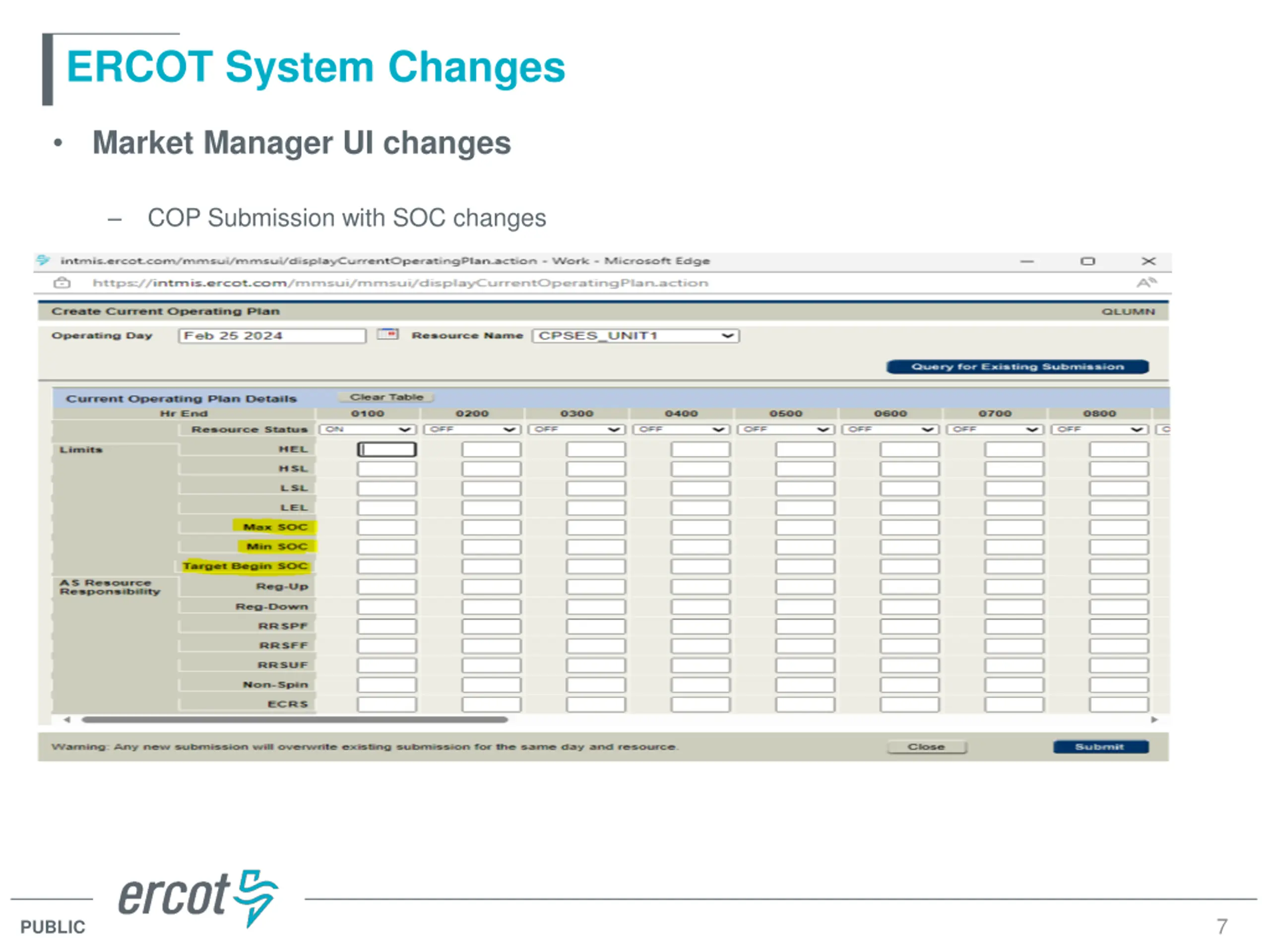
Task: Click Query for Existing Submission button
Action: [1017, 367]
